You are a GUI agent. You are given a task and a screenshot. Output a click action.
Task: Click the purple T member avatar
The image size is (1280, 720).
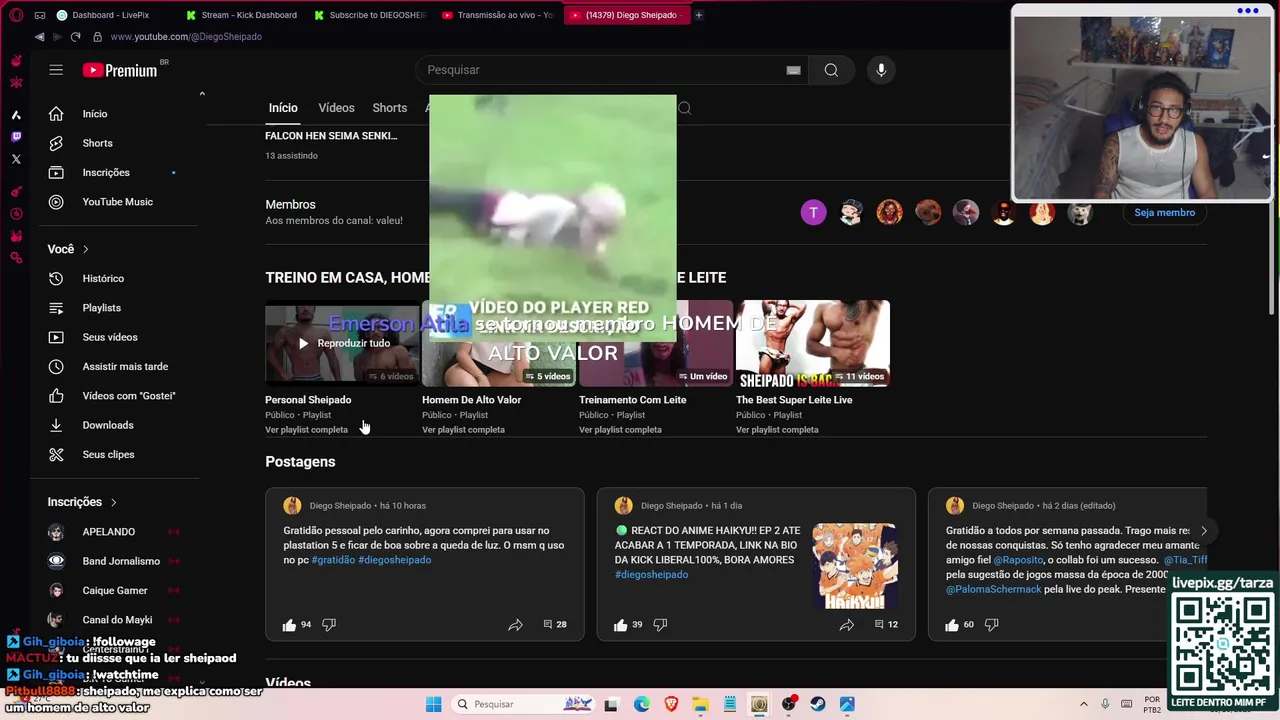(x=813, y=212)
